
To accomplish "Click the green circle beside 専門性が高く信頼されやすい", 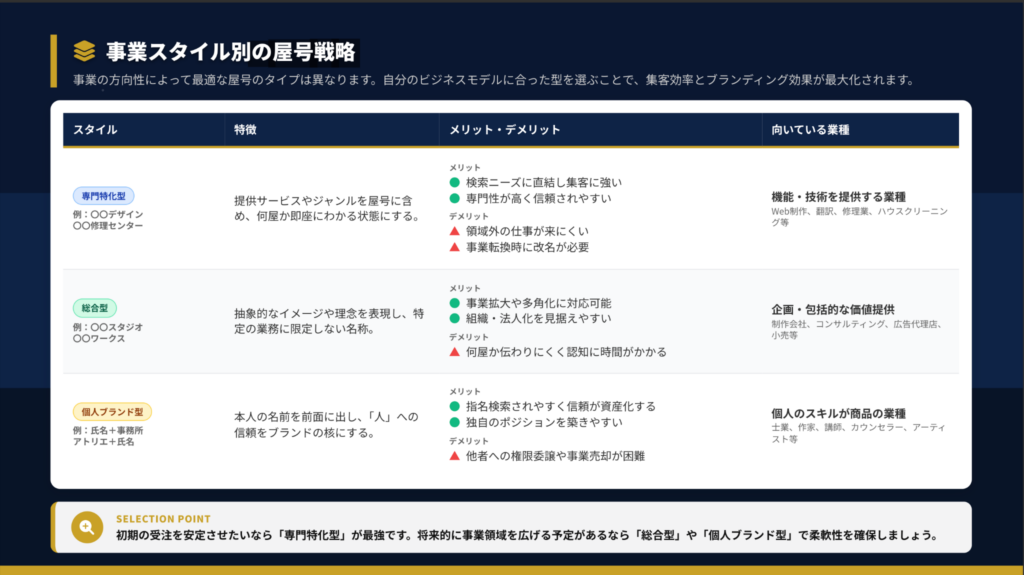I will 455,198.
